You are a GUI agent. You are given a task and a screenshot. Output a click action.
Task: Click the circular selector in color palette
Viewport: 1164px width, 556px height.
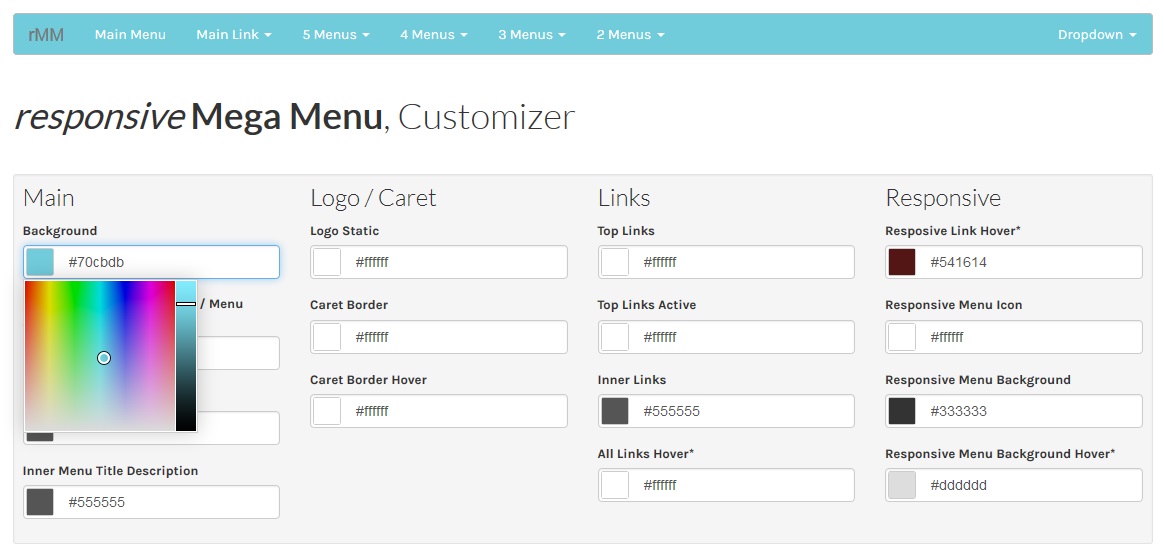tap(104, 358)
